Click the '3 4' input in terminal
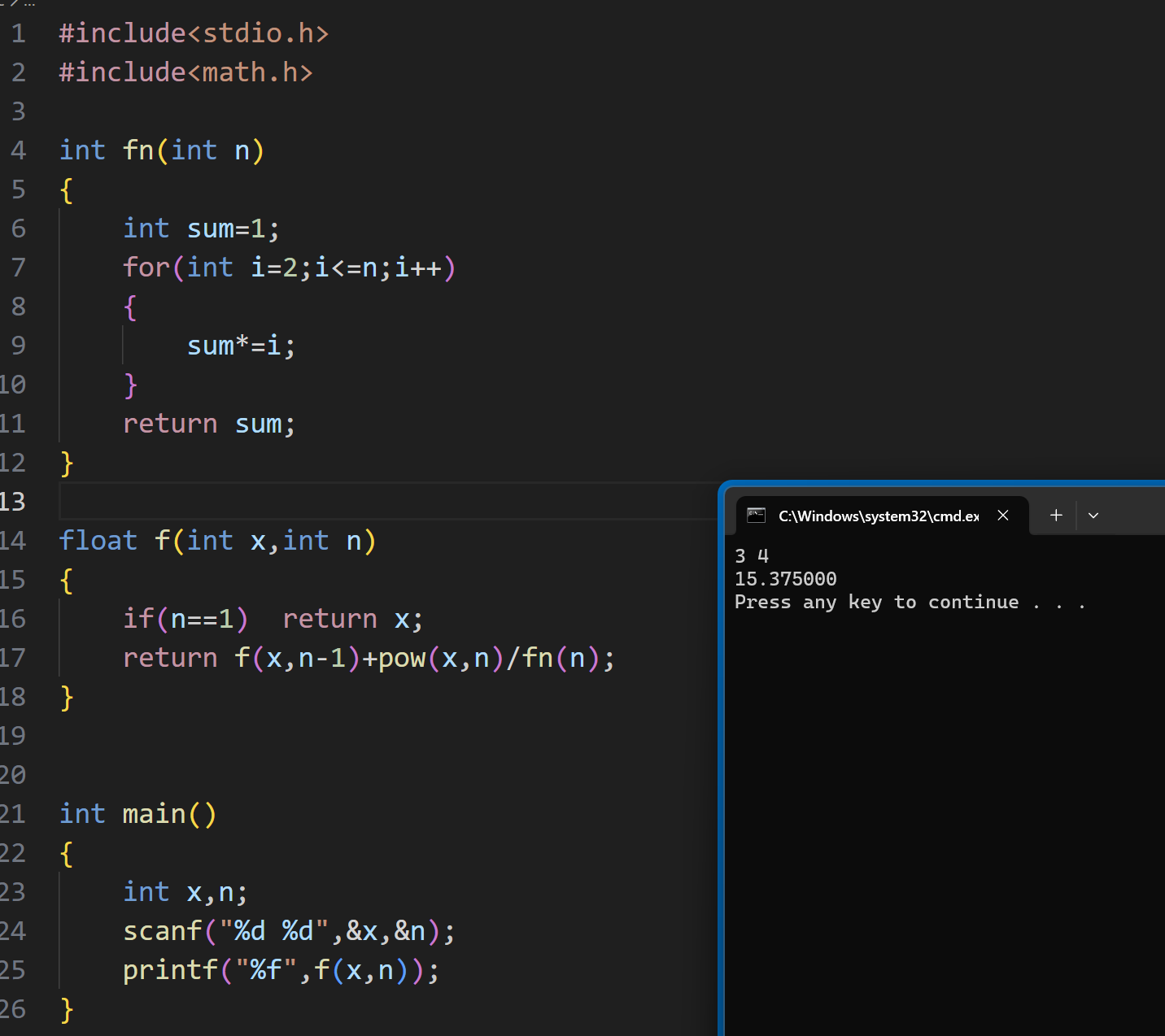Image resolution: width=1165 pixels, height=1036 pixels. pos(752,556)
